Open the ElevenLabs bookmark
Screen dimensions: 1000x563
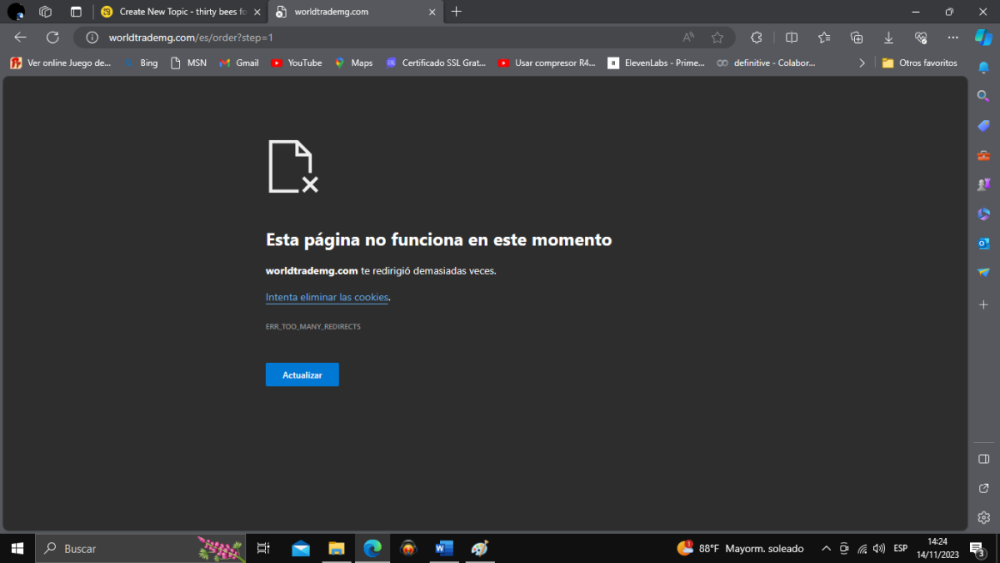click(x=656, y=62)
